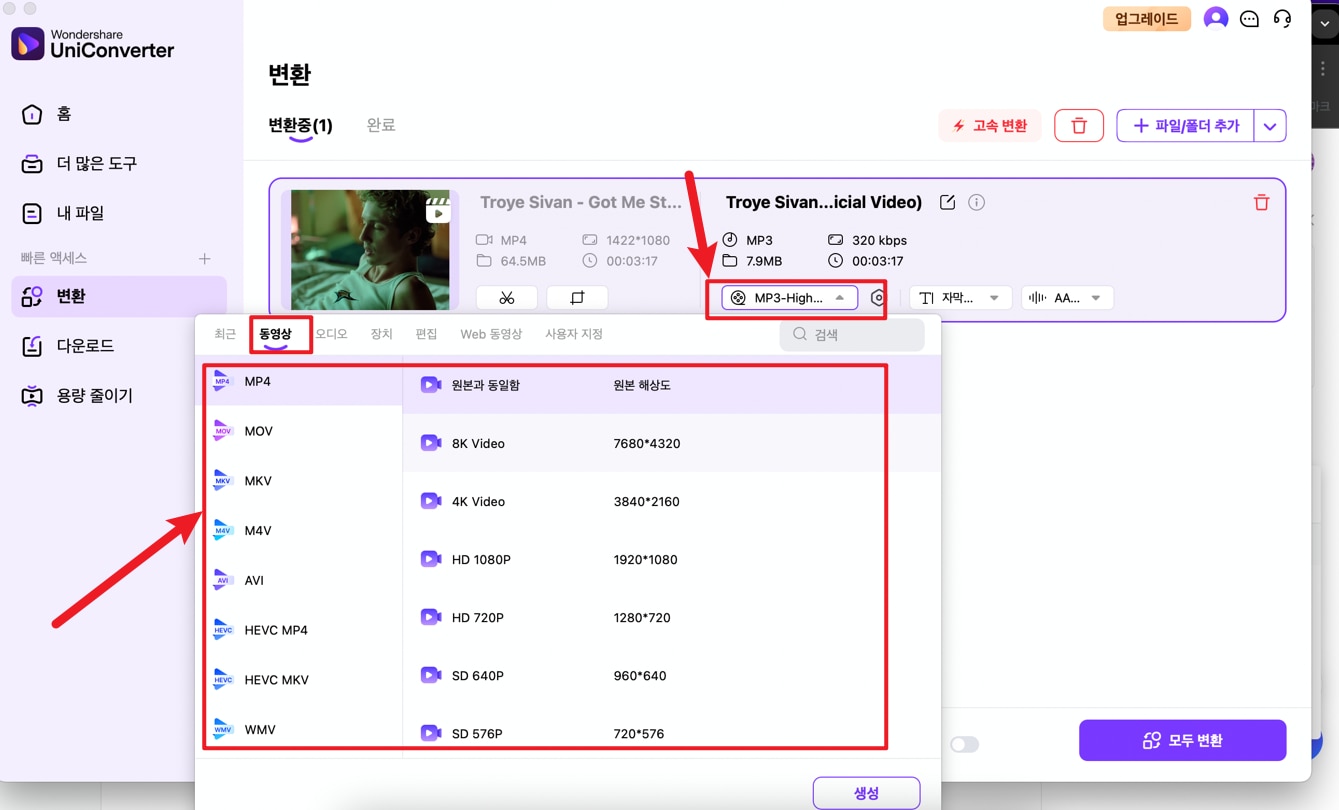Viewport: 1339px width, 810px height.
Task: Select the 오디오 format tab
Action: [x=331, y=334]
